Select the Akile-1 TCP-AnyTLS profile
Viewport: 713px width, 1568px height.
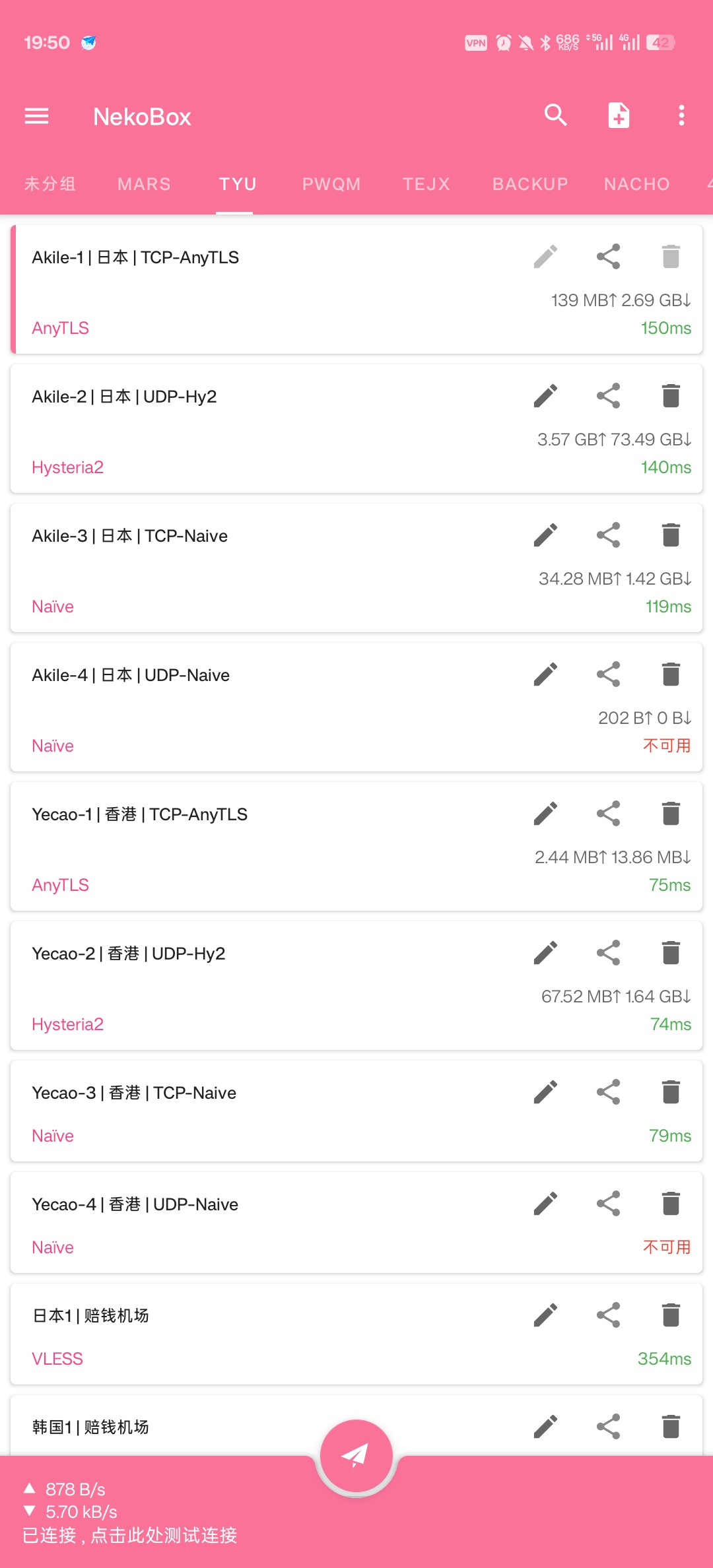coord(356,290)
